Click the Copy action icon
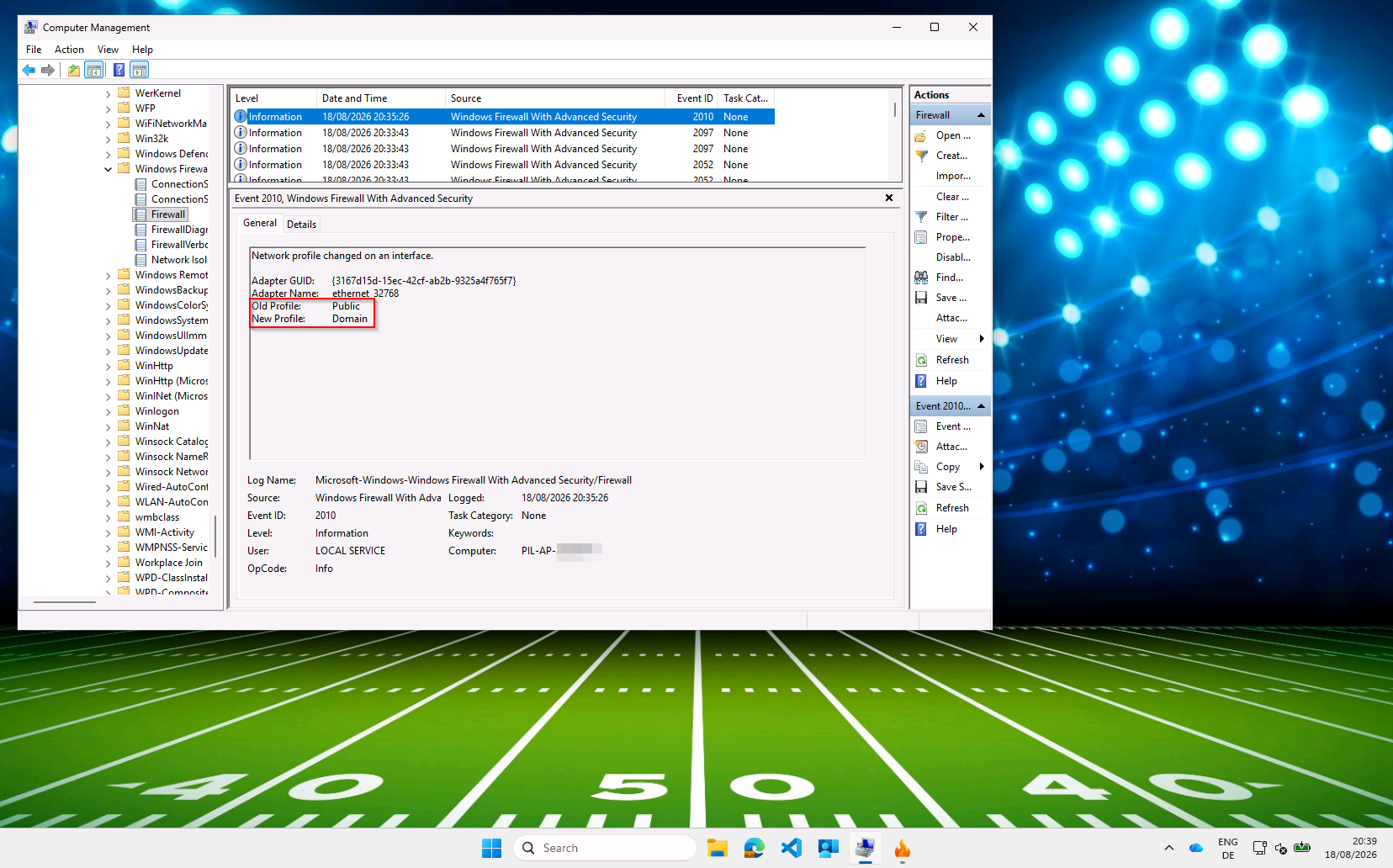 [921, 467]
